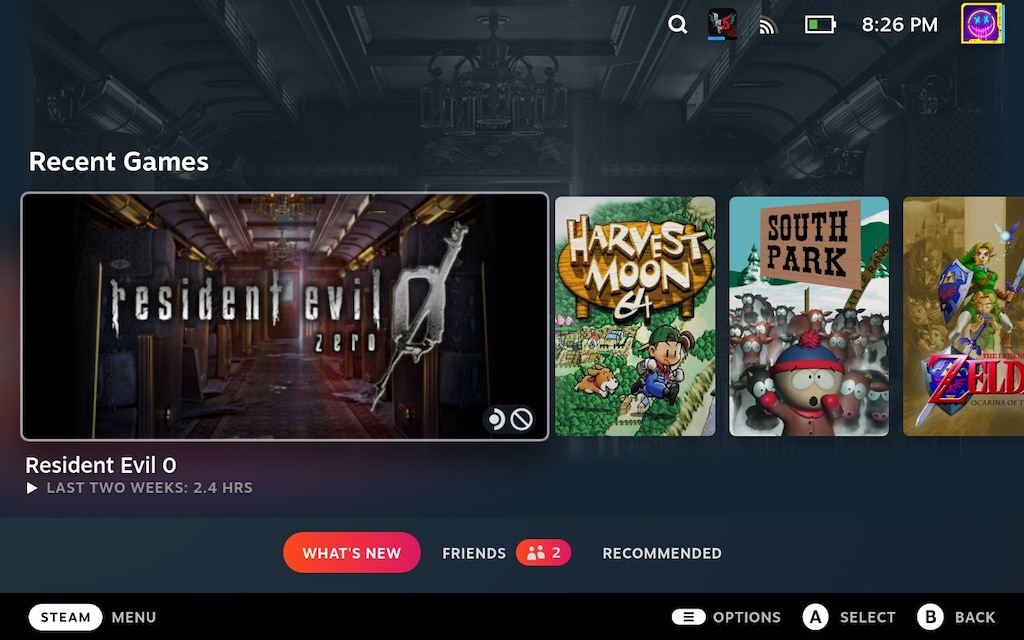Open the Options menu button
Image resolution: width=1024 pixels, height=640 pixels.
(x=689, y=617)
